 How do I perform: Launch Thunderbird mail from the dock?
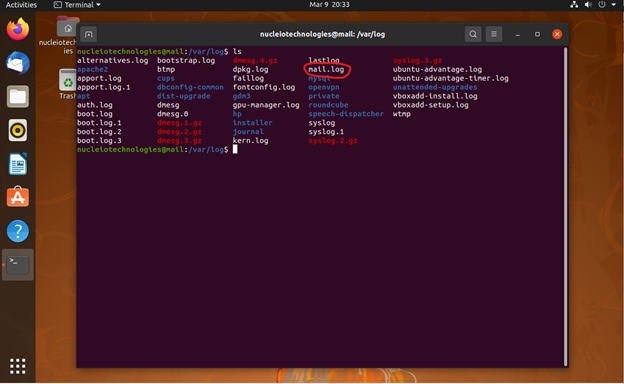tap(18, 63)
